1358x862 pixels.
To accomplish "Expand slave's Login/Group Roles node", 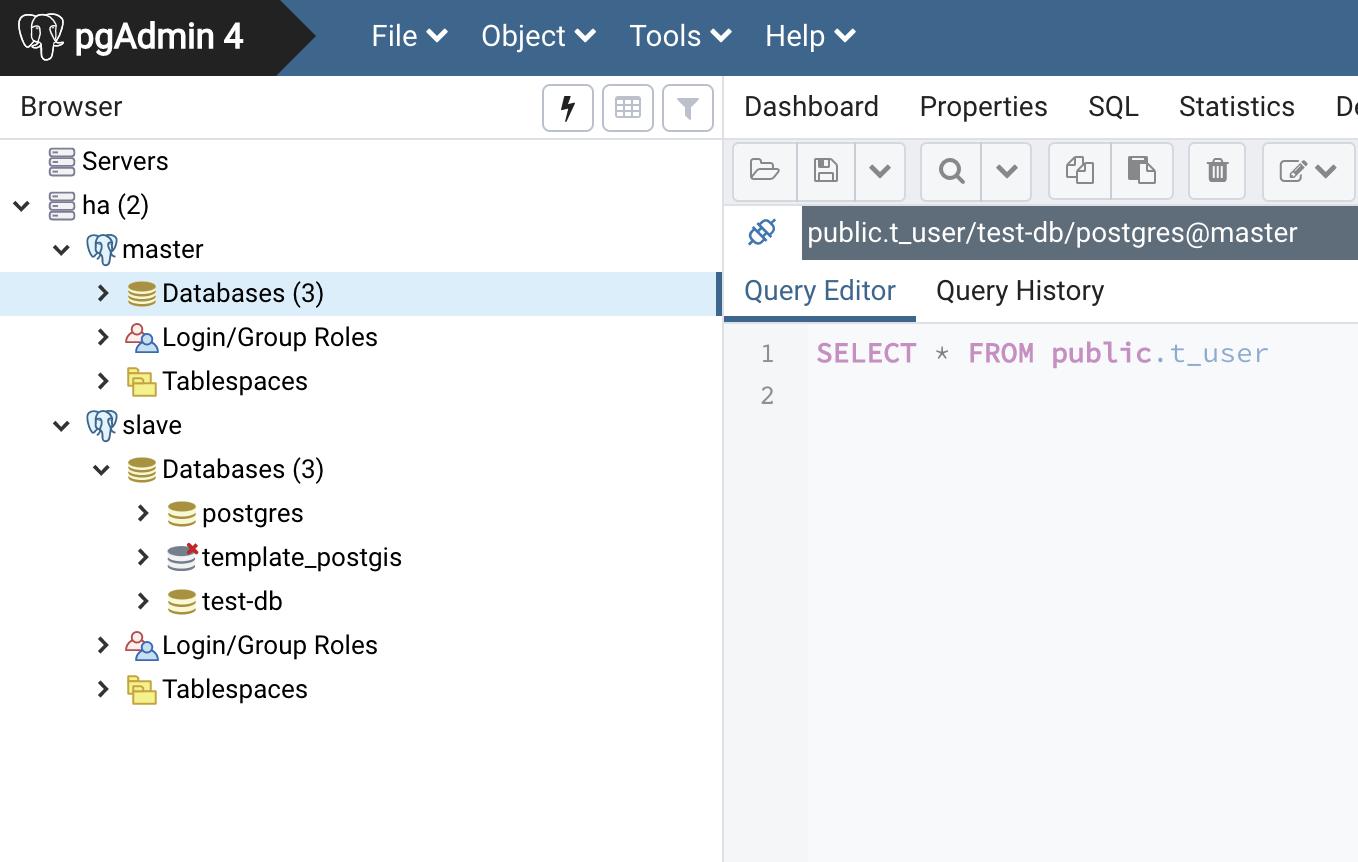I will [x=103, y=645].
